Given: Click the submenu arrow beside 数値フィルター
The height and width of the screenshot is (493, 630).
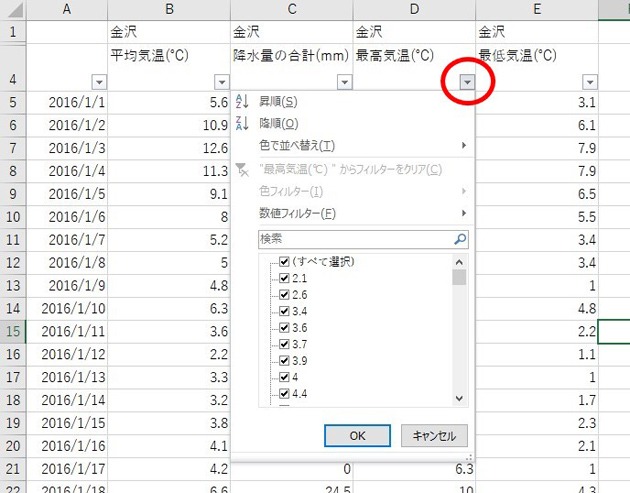Looking at the screenshot, I should tap(464, 213).
